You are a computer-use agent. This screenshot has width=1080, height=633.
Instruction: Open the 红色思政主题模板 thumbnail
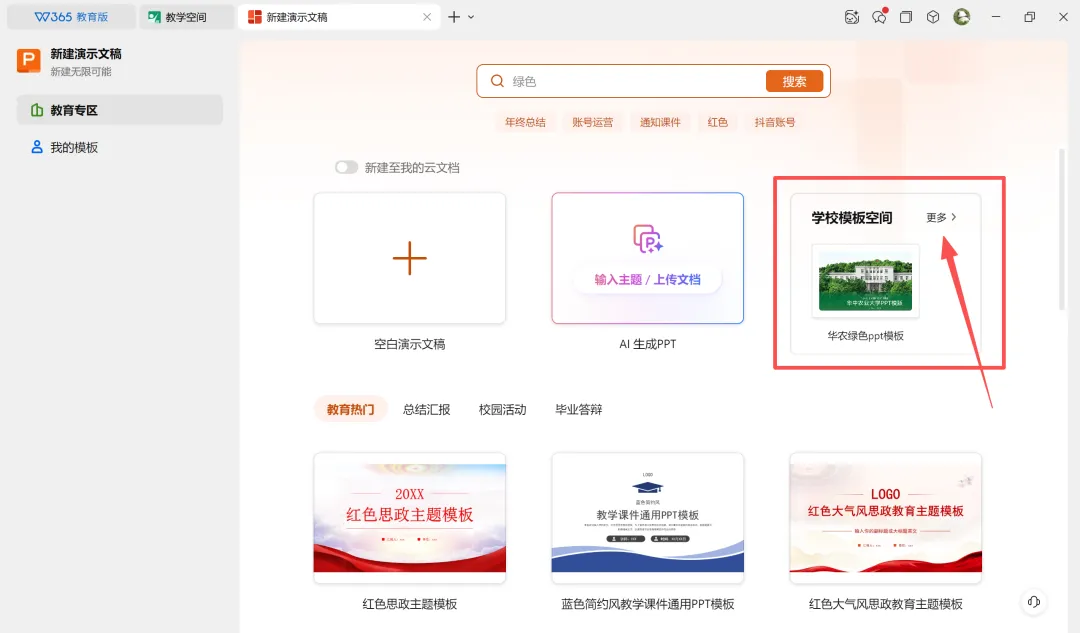pos(410,518)
